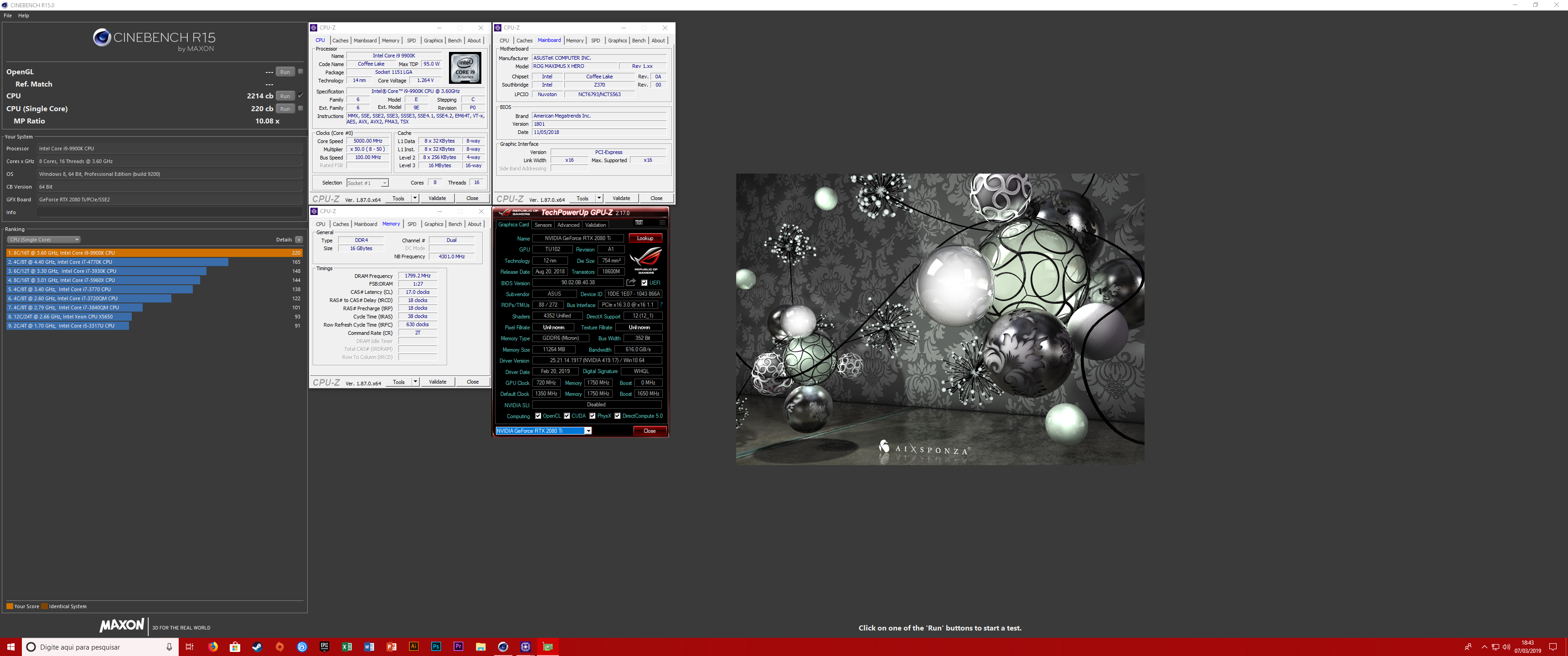This screenshot has height=656, width=1568.
Task: Click the Info field in Cinebench system panel
Action: pos(169,212)
